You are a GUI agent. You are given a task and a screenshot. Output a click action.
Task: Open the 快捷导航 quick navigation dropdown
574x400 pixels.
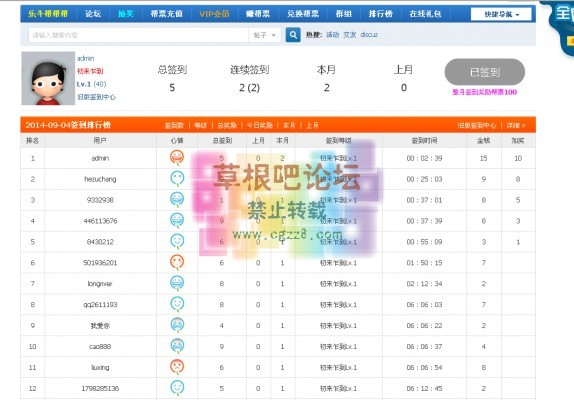(x=501, y=14)
